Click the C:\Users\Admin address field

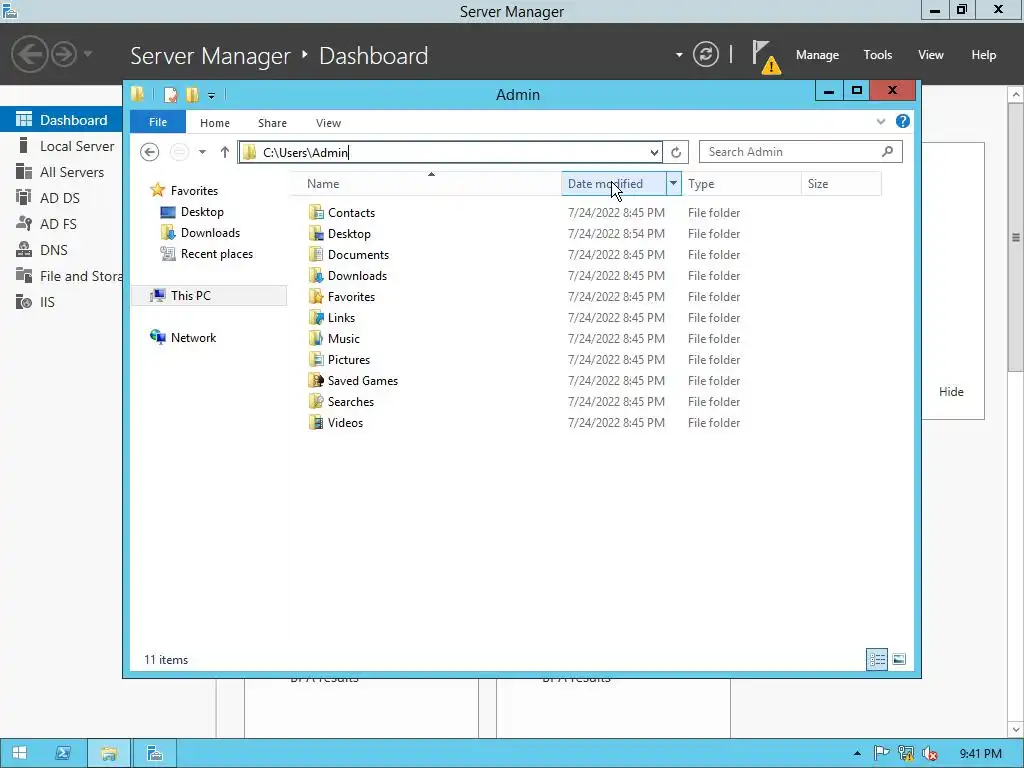(449, 152)
